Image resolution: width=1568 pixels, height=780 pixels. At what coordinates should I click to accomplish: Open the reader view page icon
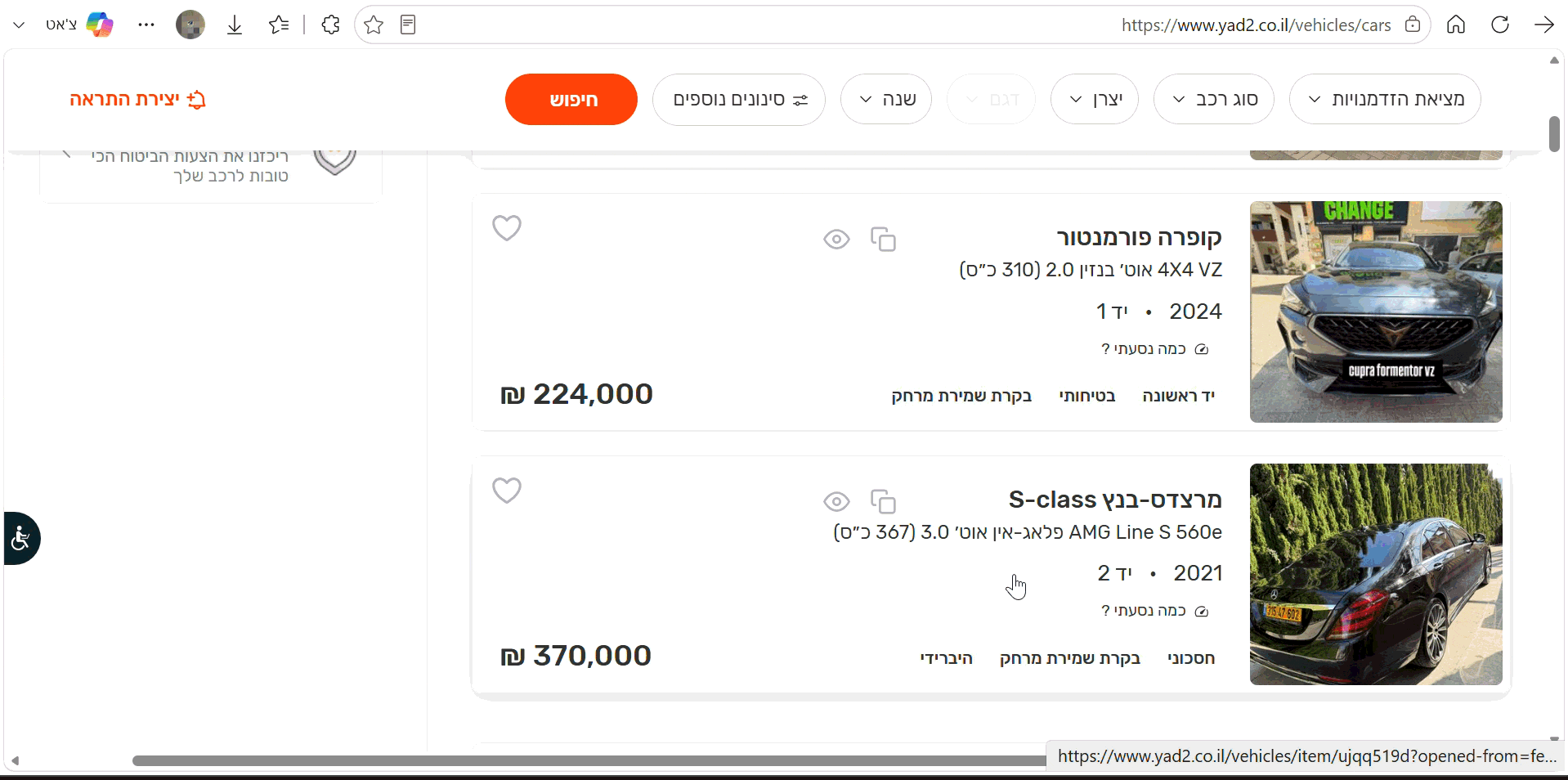(x=408, y=25)
